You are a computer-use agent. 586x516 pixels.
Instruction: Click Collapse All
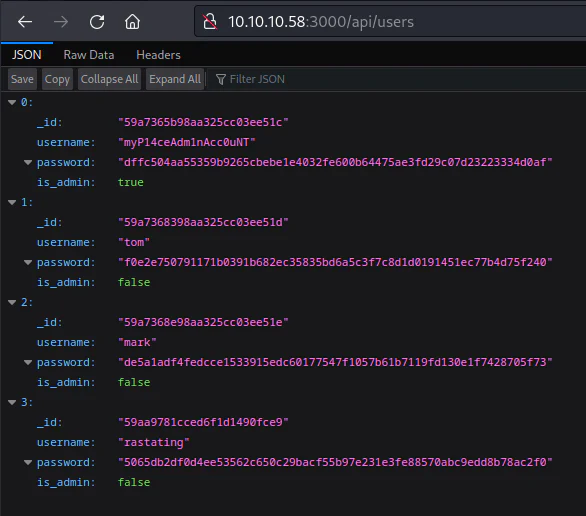109,79
